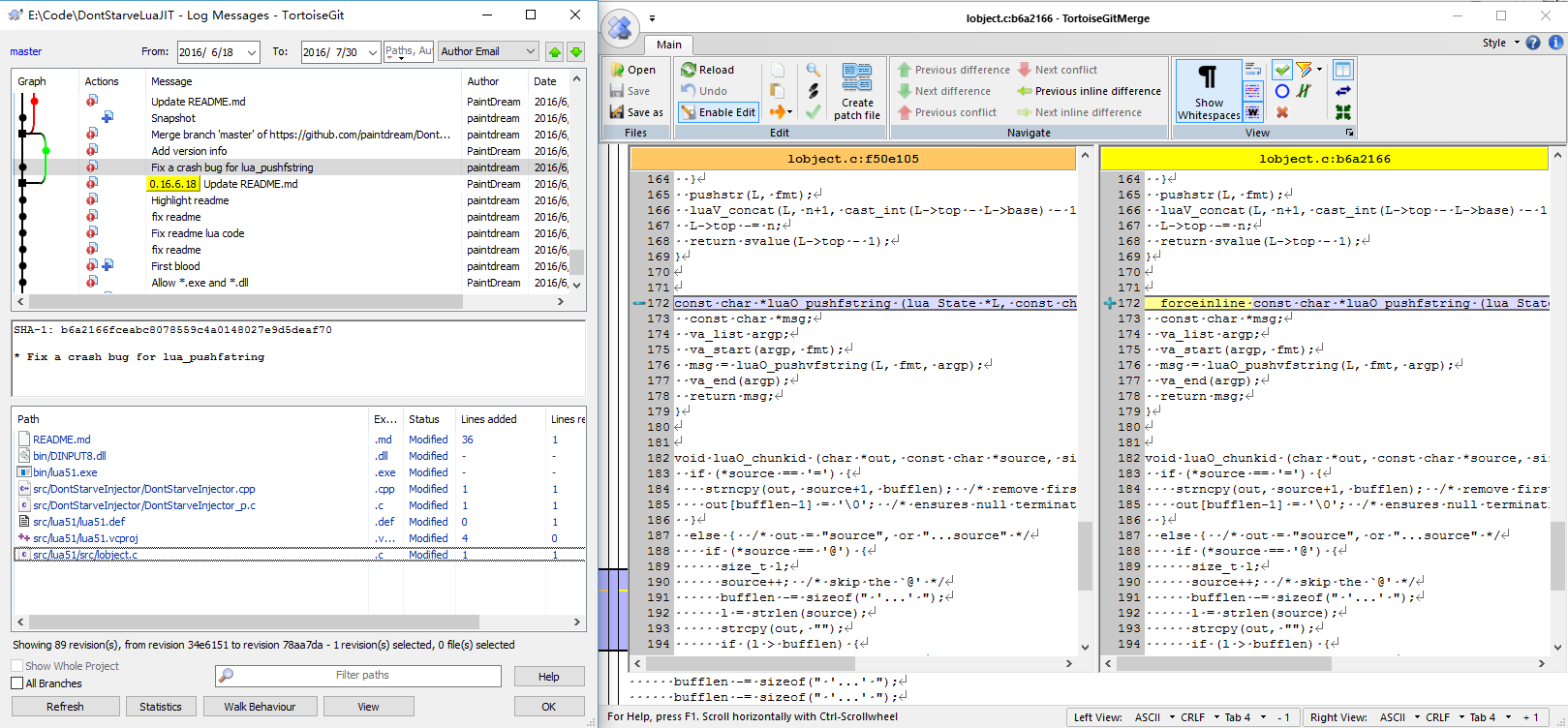This screenshot has width=1568, height=728.
Task: Click the master branch link
Action: [x=26, y=52]
